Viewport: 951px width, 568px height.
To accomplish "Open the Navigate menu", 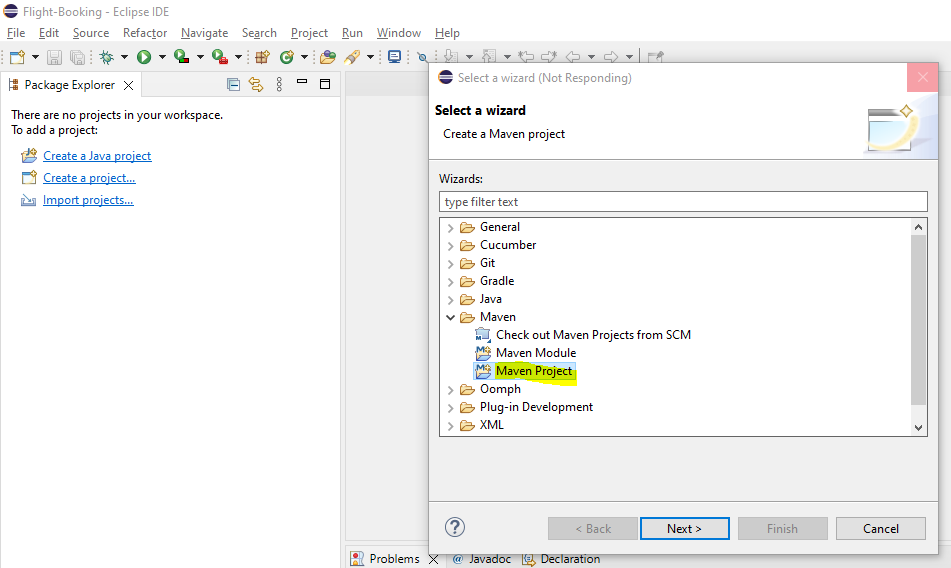I will pos(204,33).
